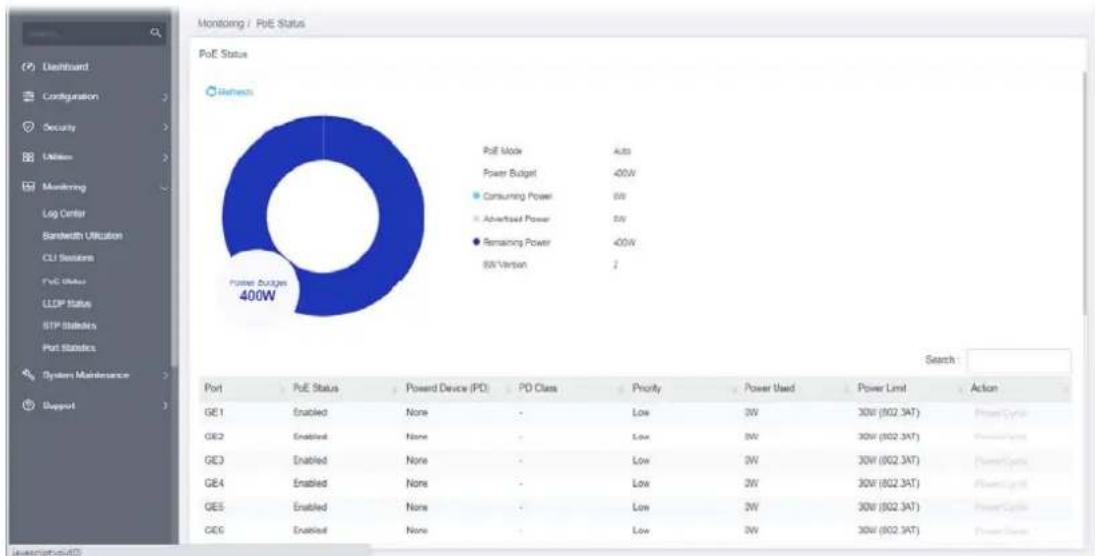Open STP Statistics in the sidebar
Image resolution: width=1095 pixels, height=556 pixels.
coord(69,325)
